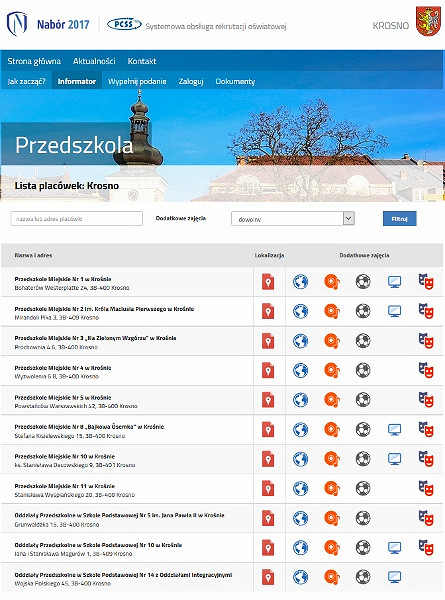Screen dimensions: 445x600
Task: Click the Nazwa i adres column header
Action: pos(33,255)
